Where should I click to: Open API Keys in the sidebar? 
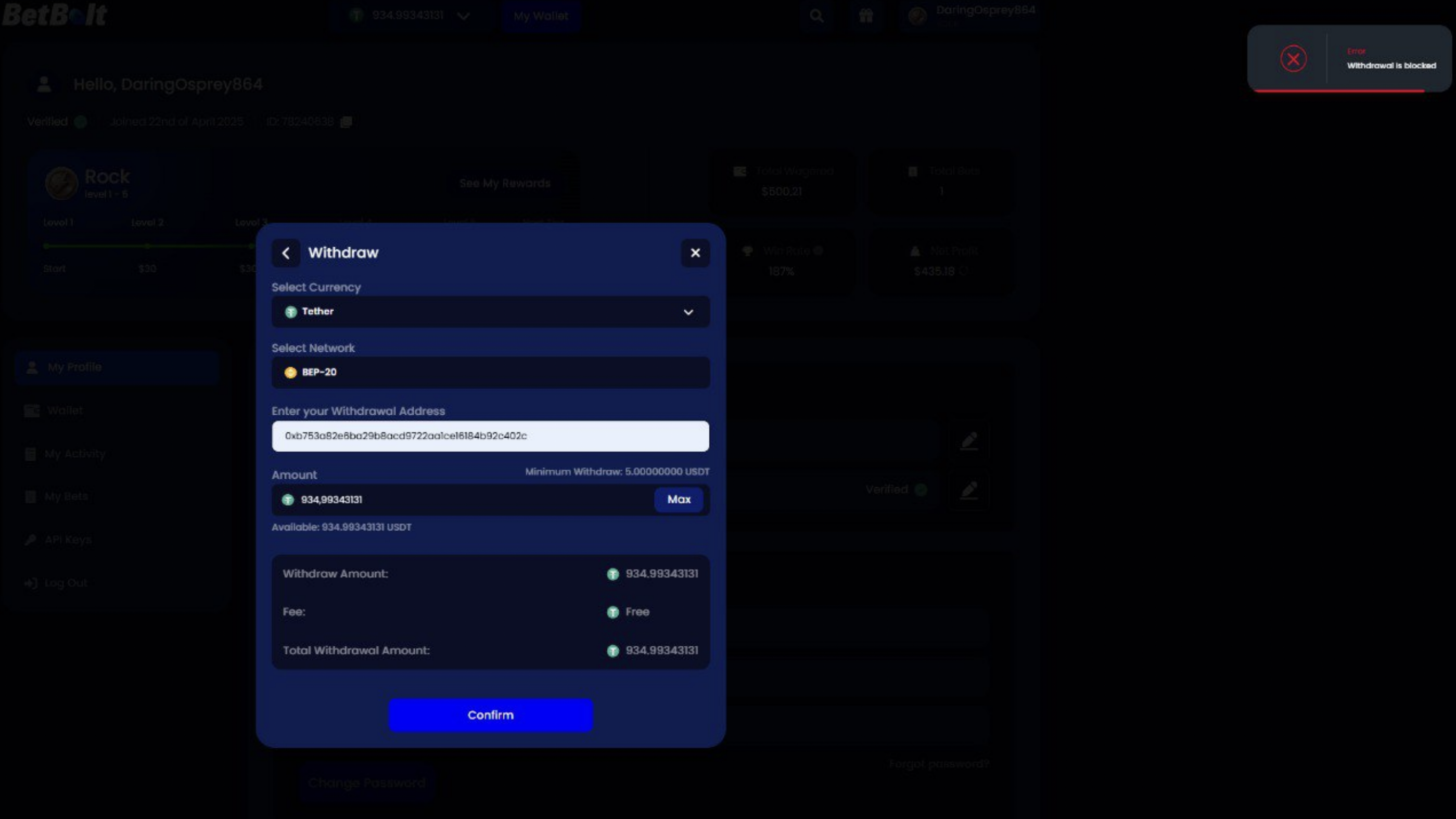pyautogui.click(x=118, y=540)
